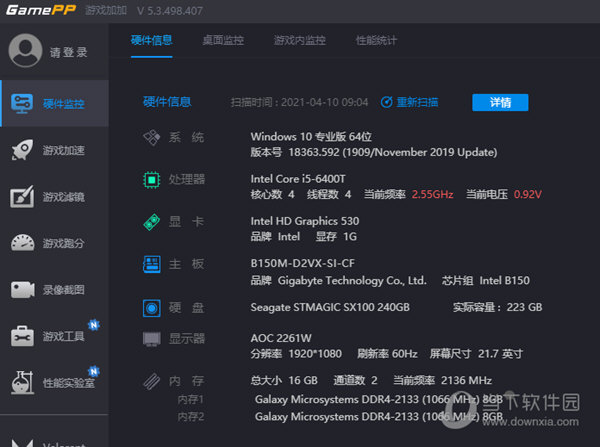Click the 处理器 CPU chip icon
Image resolution: width=600 pixels, height=447 pixels.
tap(152, 179)
